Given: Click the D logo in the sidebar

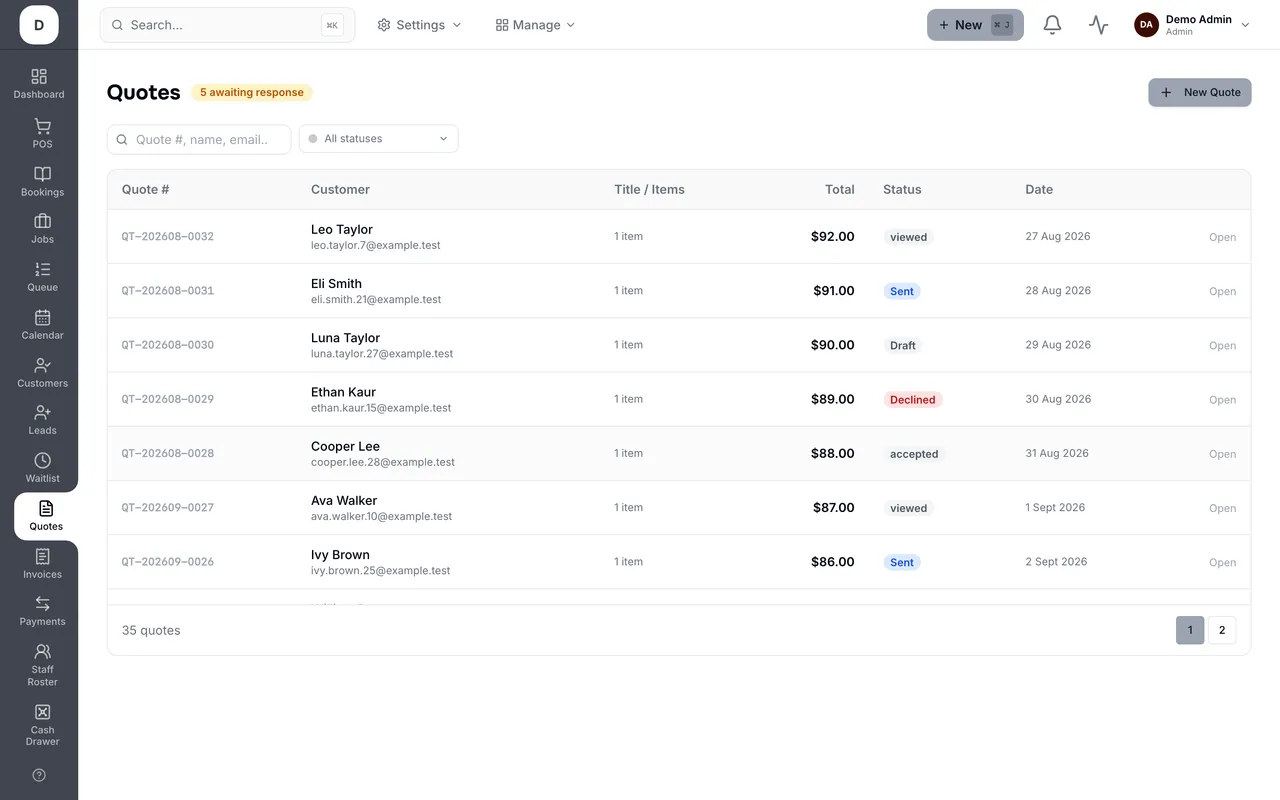Looking at the screenshot, I should coord(39,25).
